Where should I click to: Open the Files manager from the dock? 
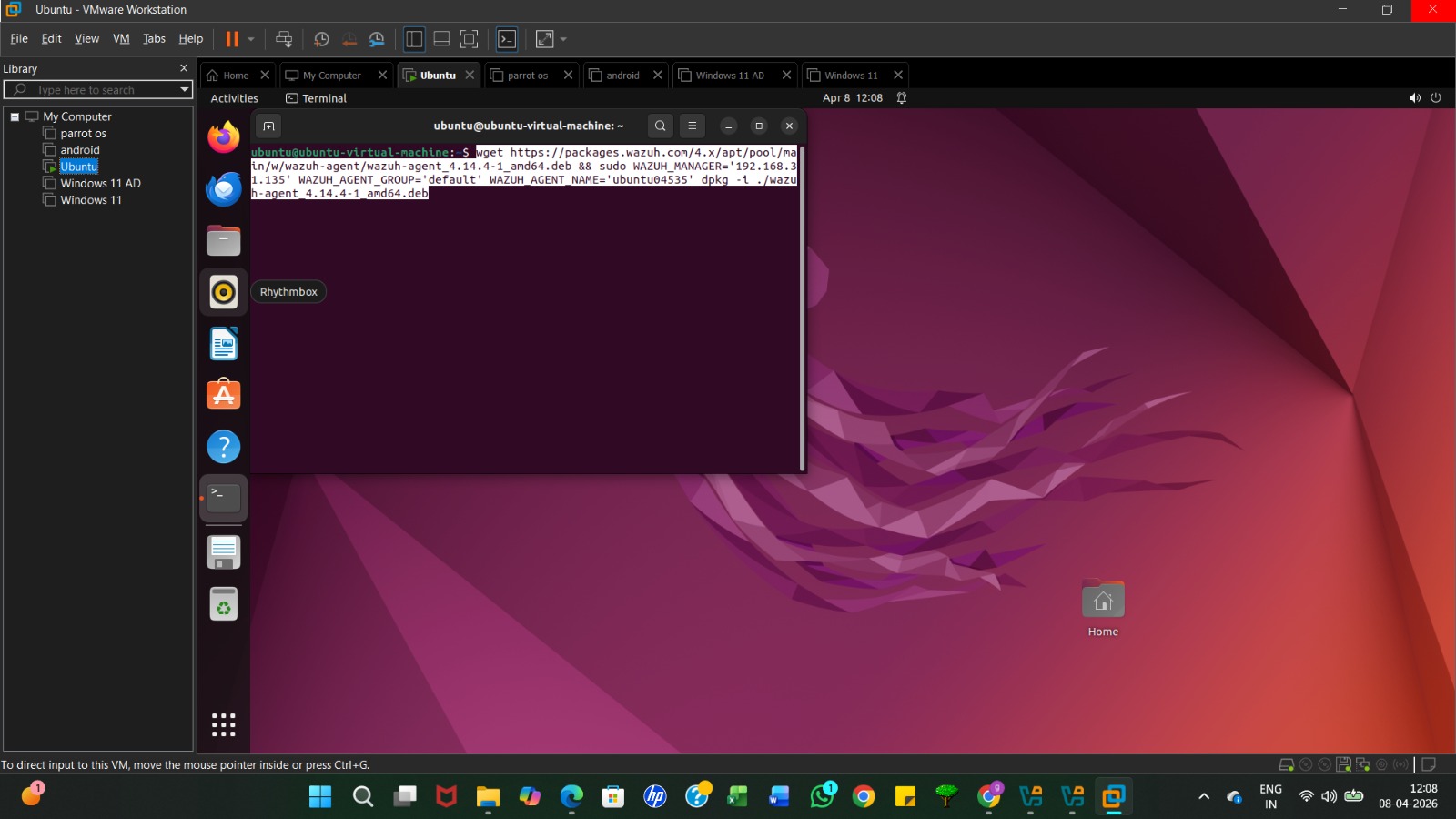point(224,240)
